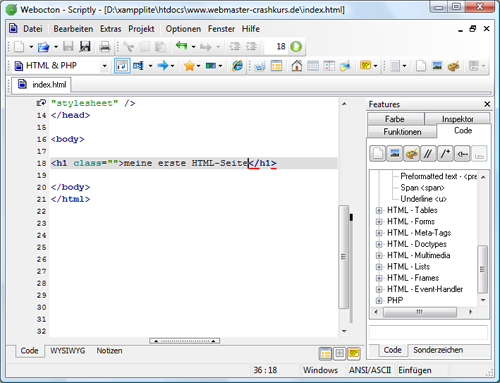Select the index.html document tab
The width and height of the screenshot is (500, 383).
42,85
